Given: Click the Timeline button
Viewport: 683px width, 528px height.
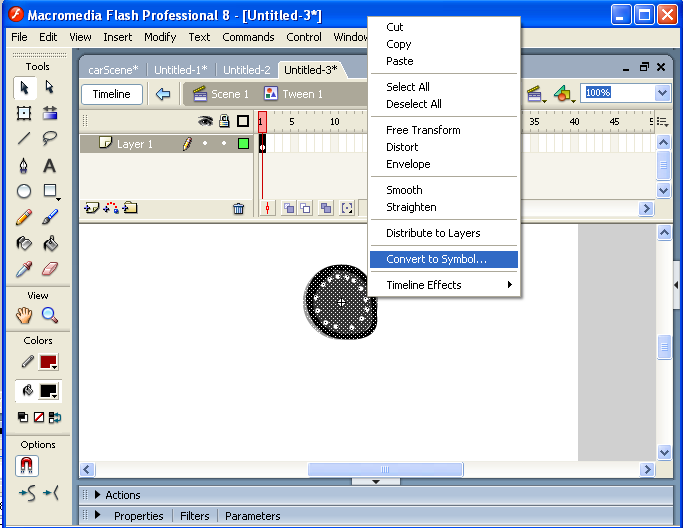Looking at the screenshot, I should (x=112, y=94).
